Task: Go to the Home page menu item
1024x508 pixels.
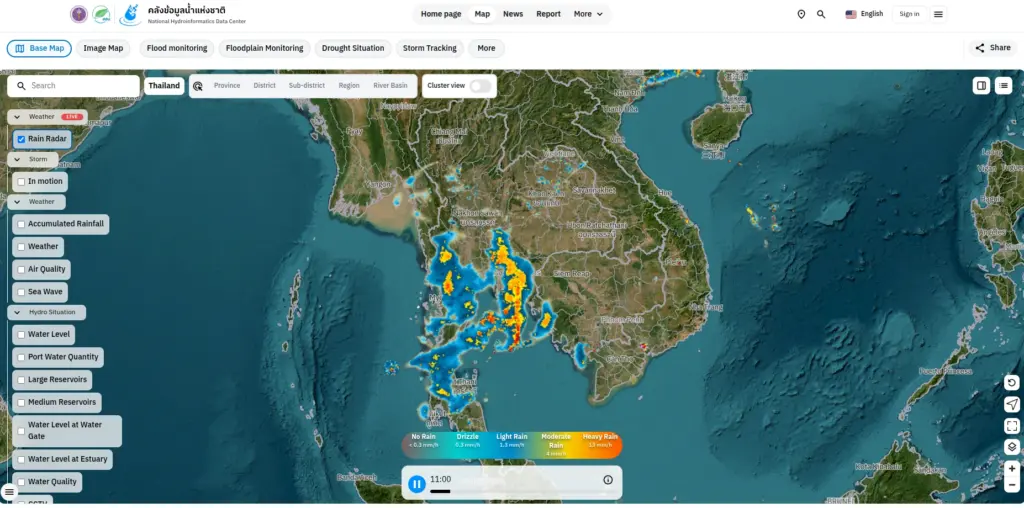Action: pyautogui.click(x=441, y=14)
